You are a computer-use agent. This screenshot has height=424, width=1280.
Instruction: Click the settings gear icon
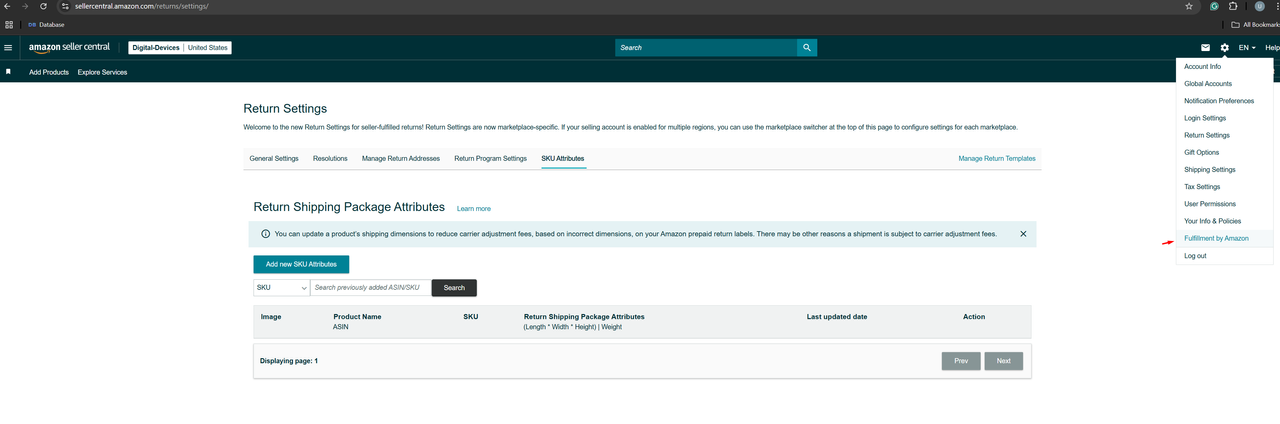point(1225,48)
